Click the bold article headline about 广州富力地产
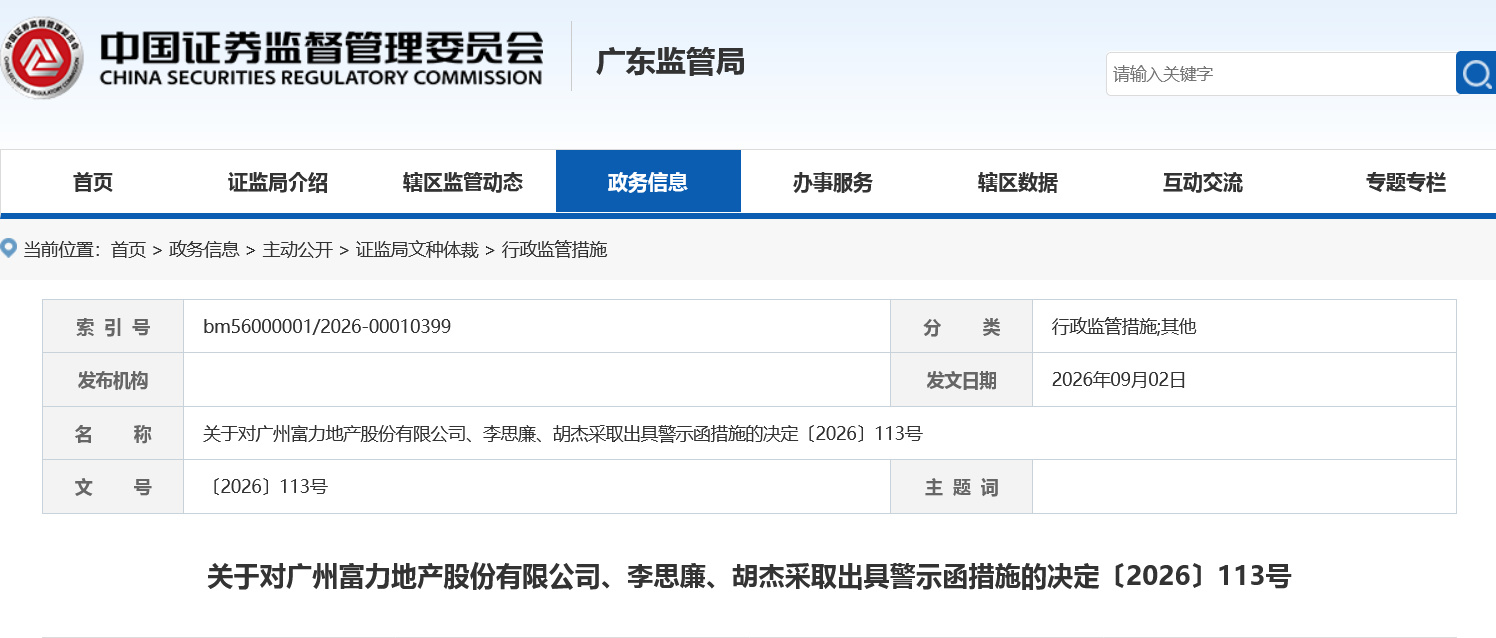The height and width of the screenshot is (638, 1496). [x=749, y=576]
